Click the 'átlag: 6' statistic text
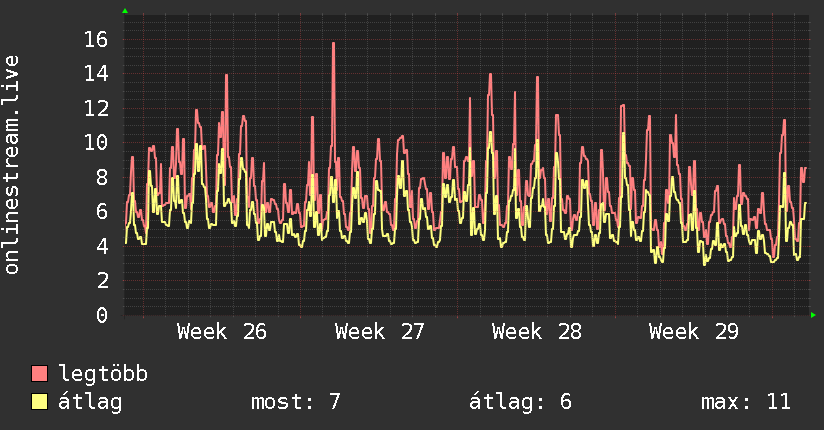Viewport: 824px width, 430px height. (520, 402)
